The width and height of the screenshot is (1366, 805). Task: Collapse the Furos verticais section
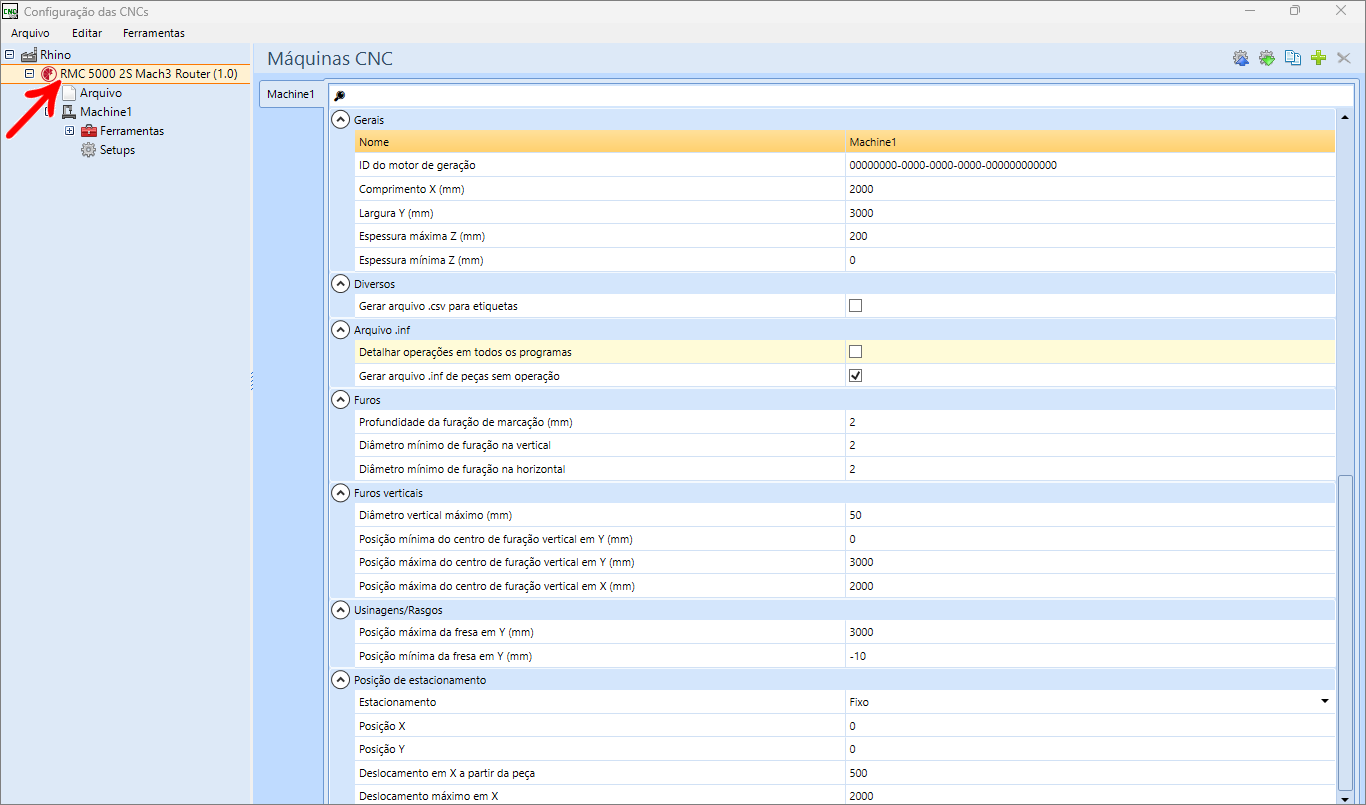(340, 493)
